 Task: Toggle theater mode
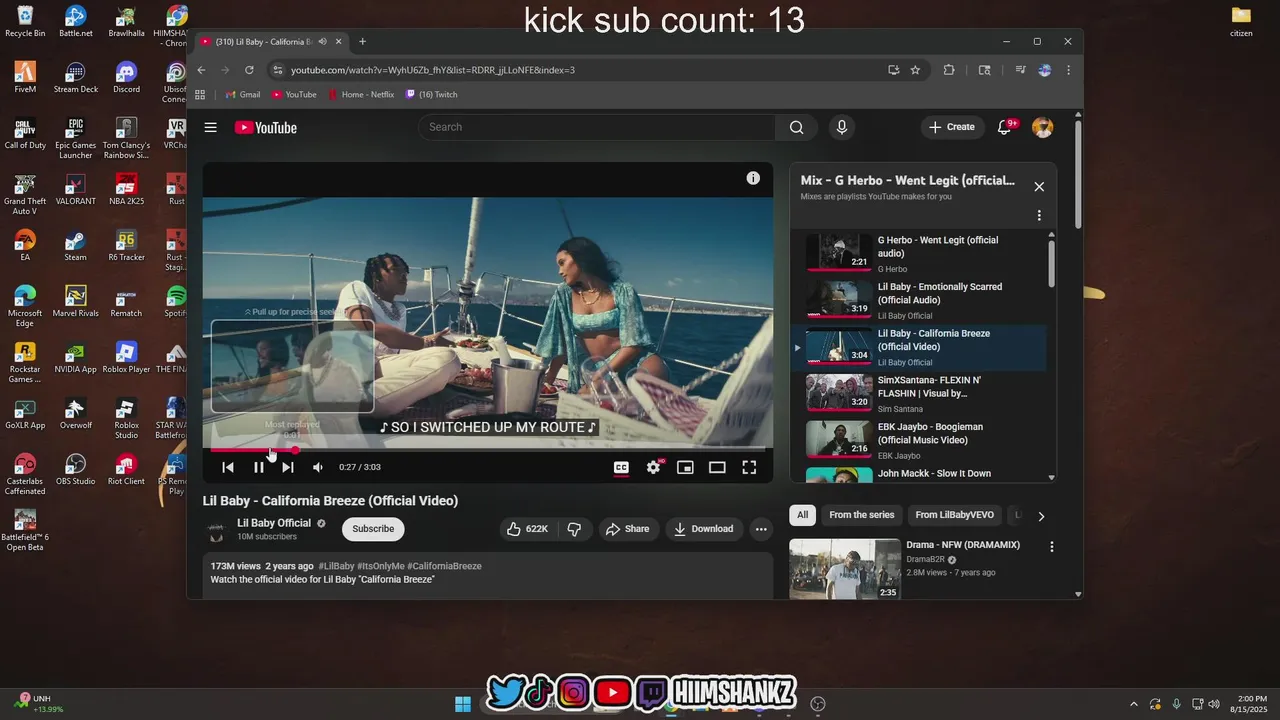717,467
